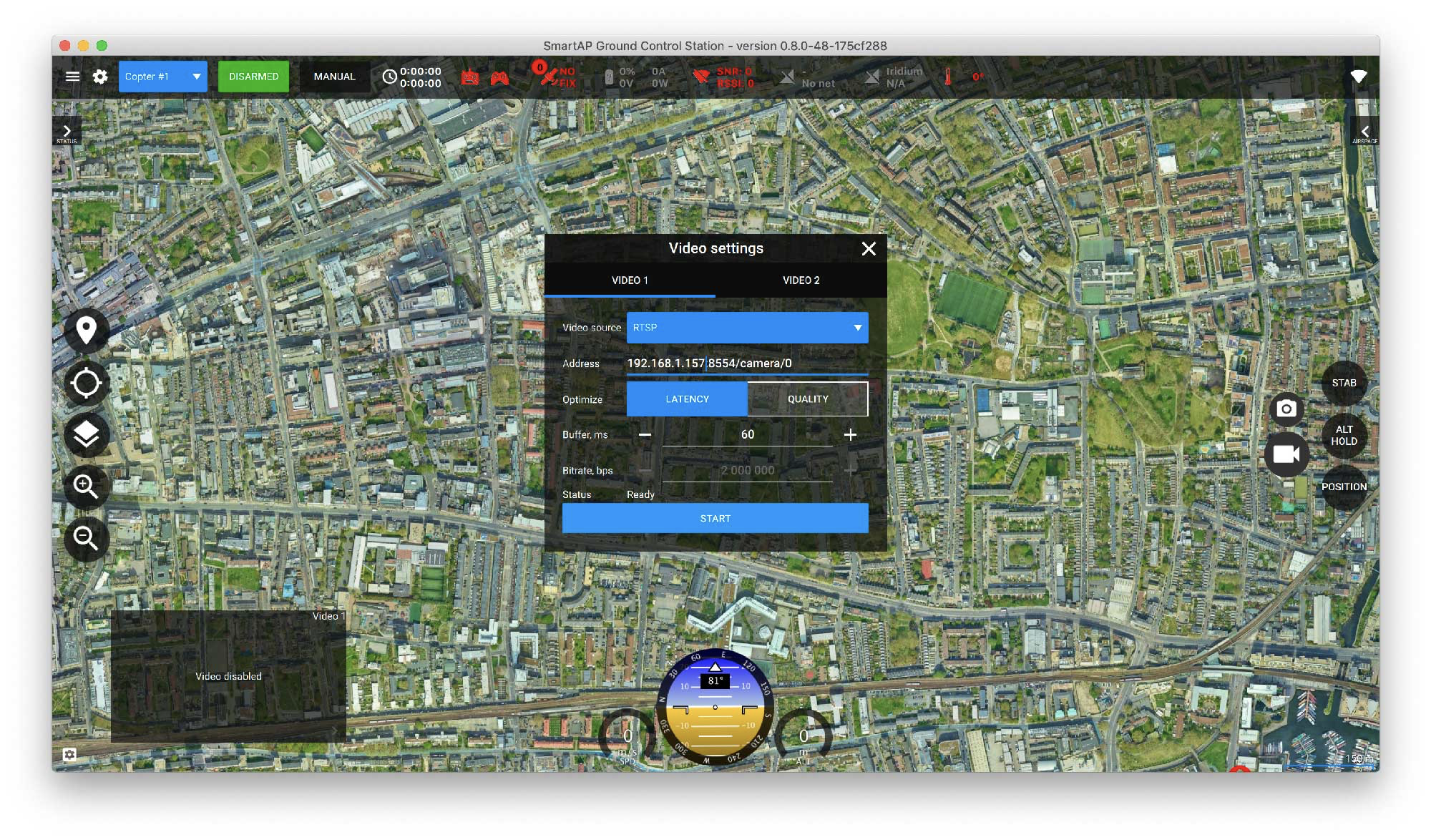
Task: Click the bitrate 2 000 000 field
Action: coord(748,471)
